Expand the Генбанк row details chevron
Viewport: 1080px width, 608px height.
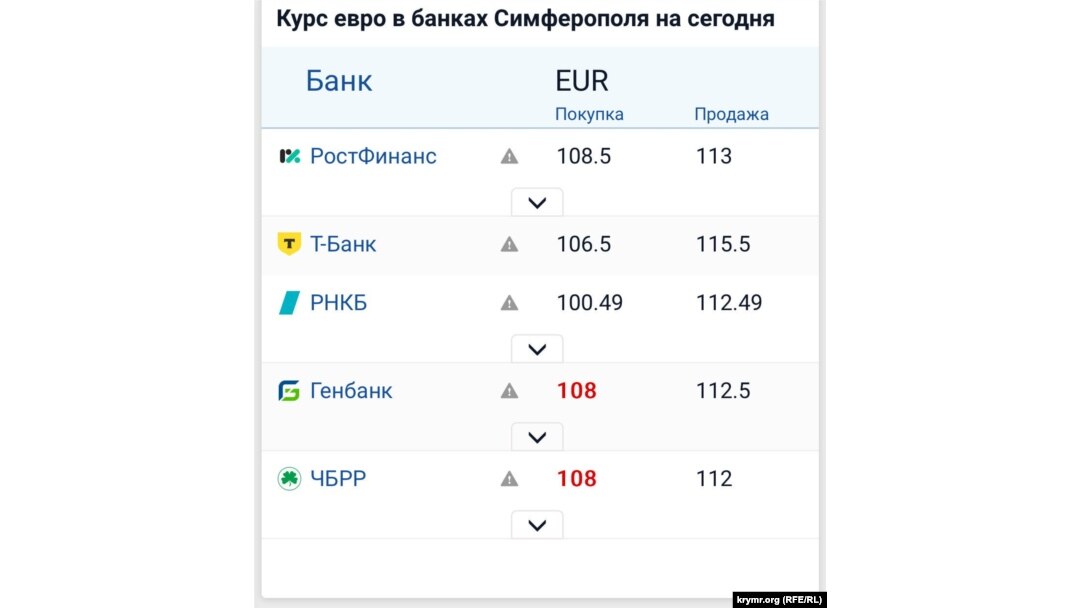537,437
